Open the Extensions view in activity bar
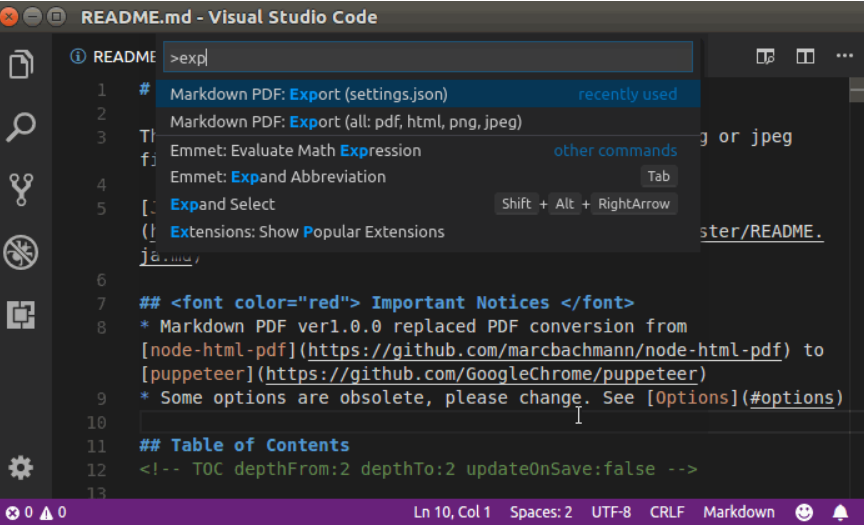Image resolution: width=864 pixels, height=527 pixels. pos(21,315)
